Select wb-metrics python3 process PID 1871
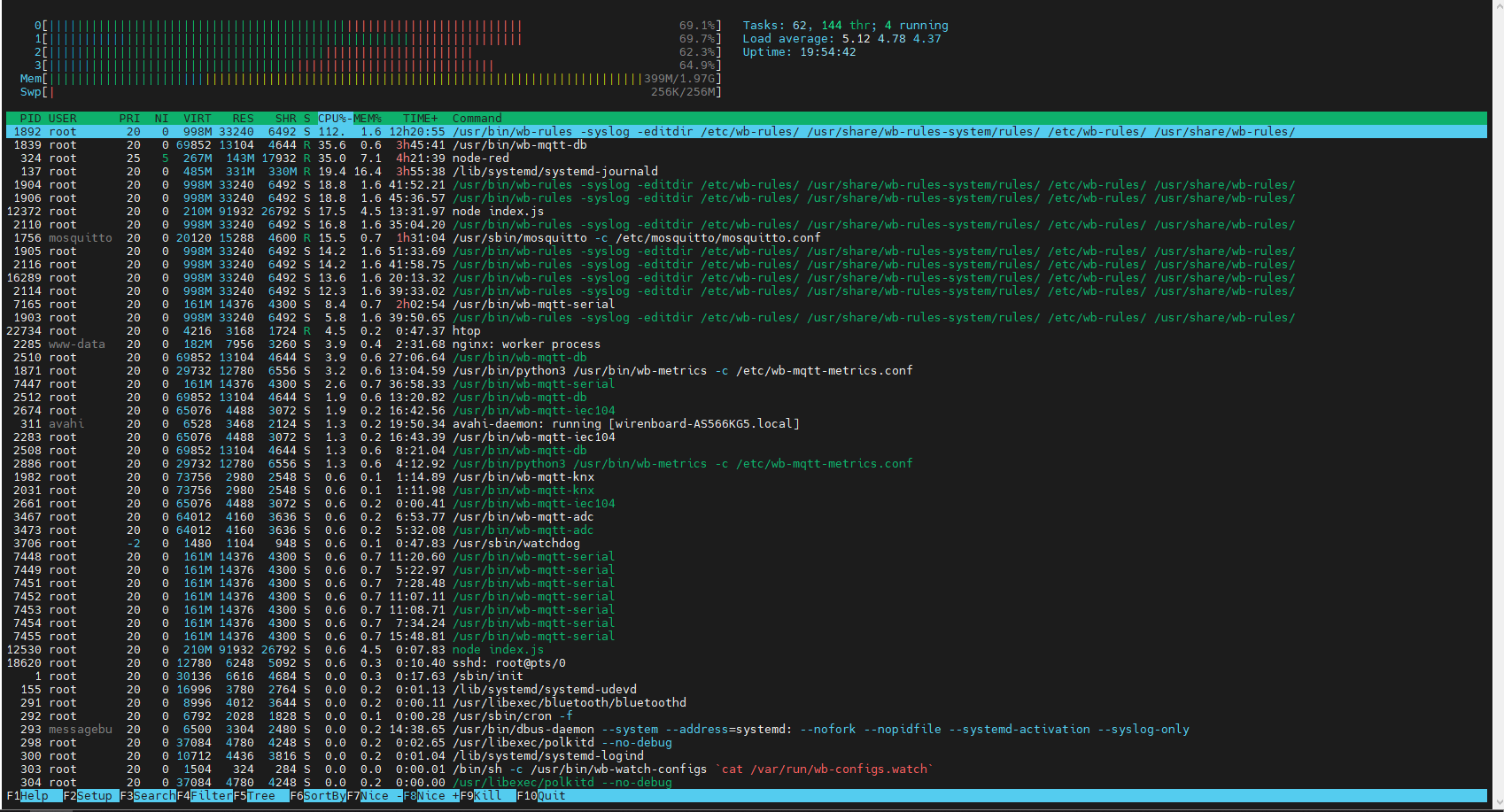This screenshot has width=1504, height=812. pos(747,371)
